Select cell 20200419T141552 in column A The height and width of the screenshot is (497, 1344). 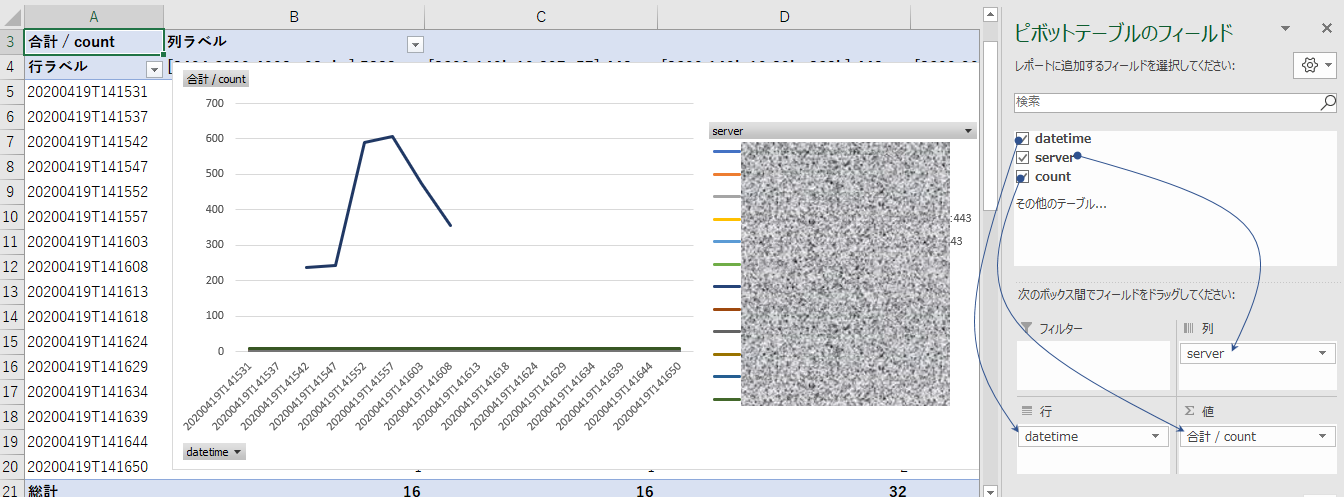[94, 192]
